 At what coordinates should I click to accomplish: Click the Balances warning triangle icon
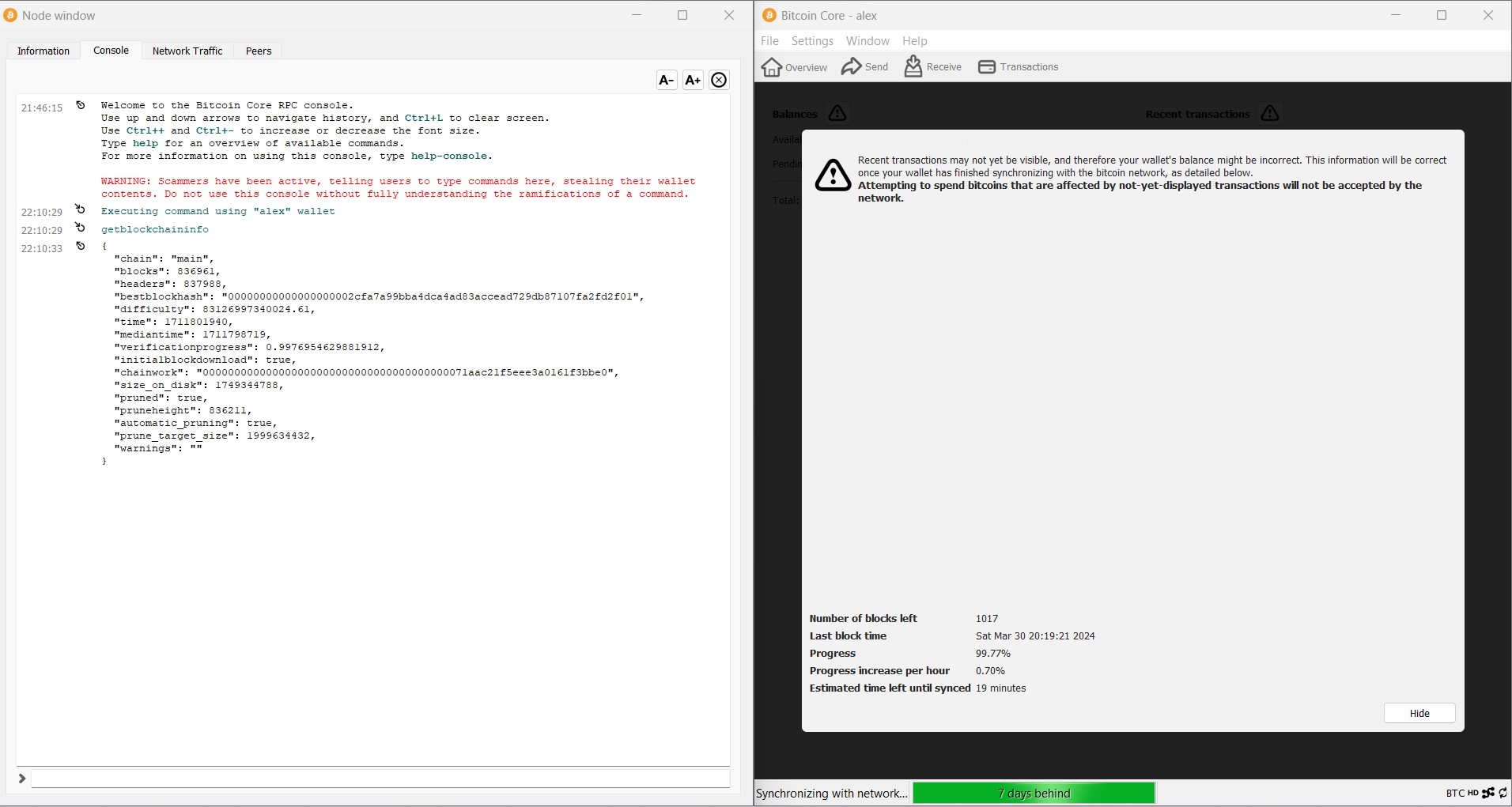(x=837, y=113)
